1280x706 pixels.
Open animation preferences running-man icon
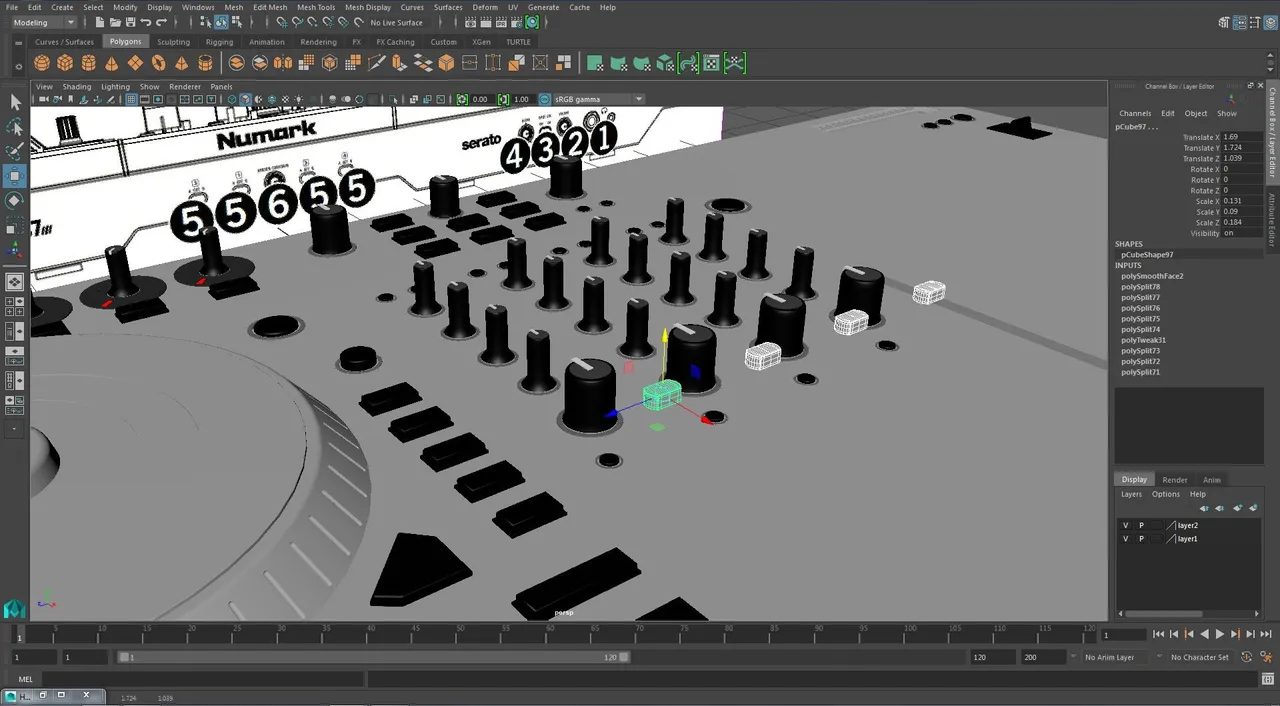click(1264, 657)
